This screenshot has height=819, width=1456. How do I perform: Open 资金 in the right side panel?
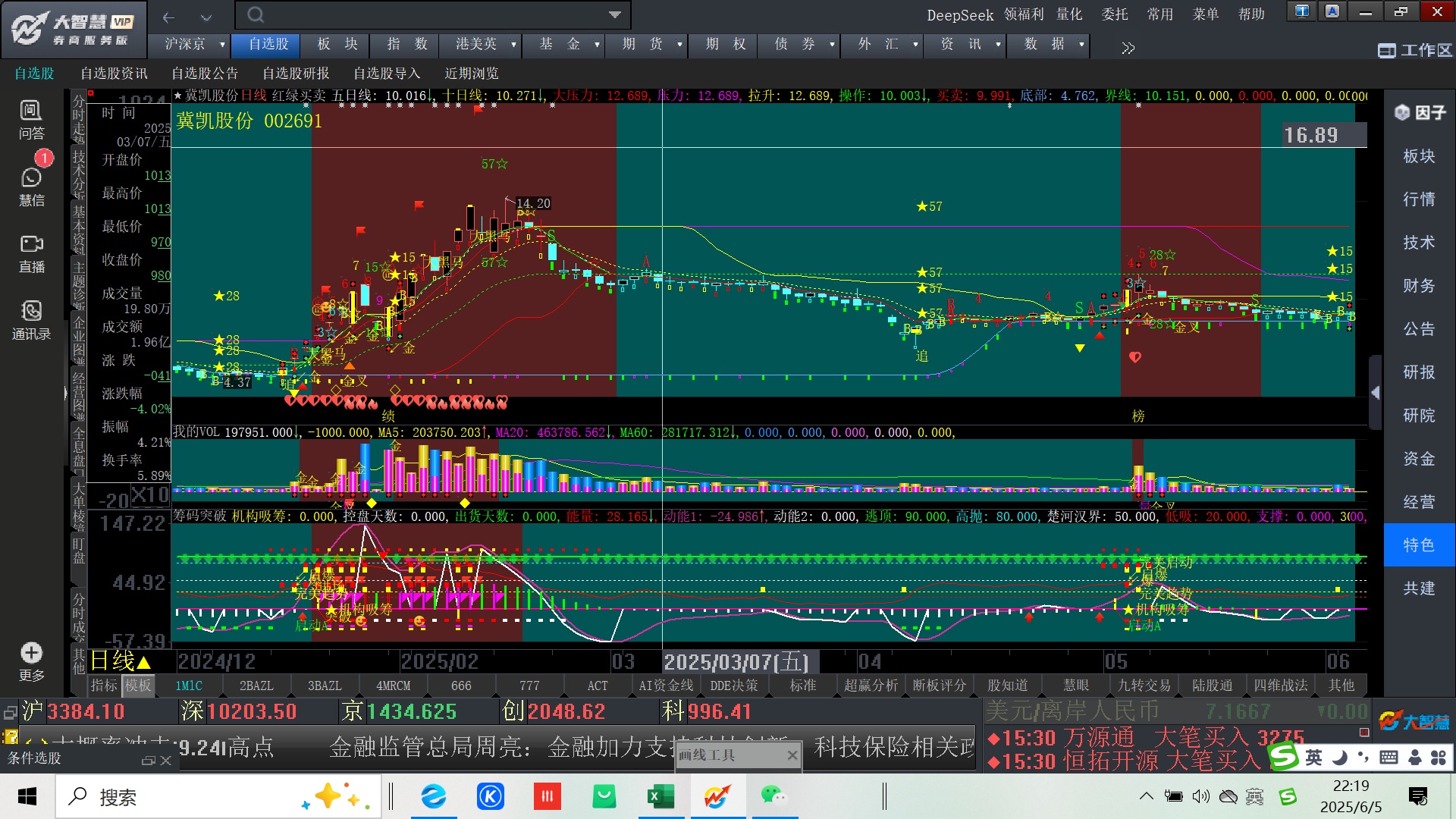(1419, 459)
